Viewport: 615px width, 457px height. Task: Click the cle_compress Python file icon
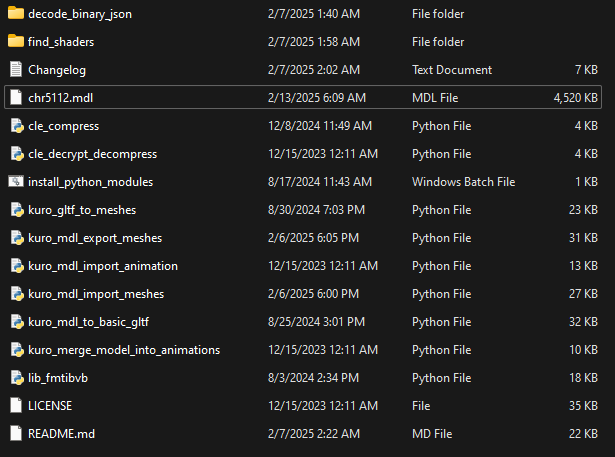[x=17, y=126]
